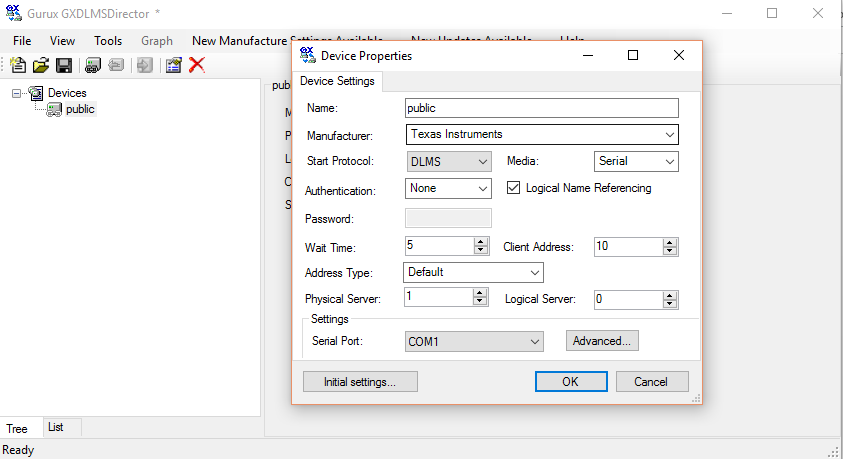
Task: Click the OK button
Action: click(x=571, y=382)
